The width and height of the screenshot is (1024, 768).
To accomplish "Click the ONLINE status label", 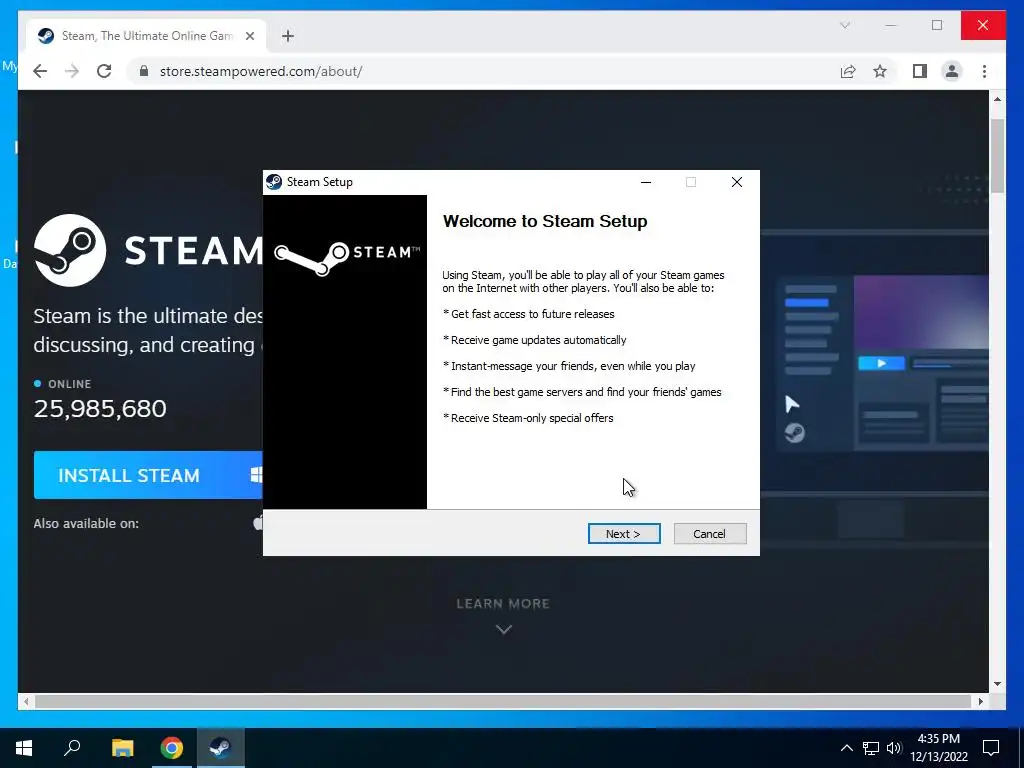I will click(69, 384).
